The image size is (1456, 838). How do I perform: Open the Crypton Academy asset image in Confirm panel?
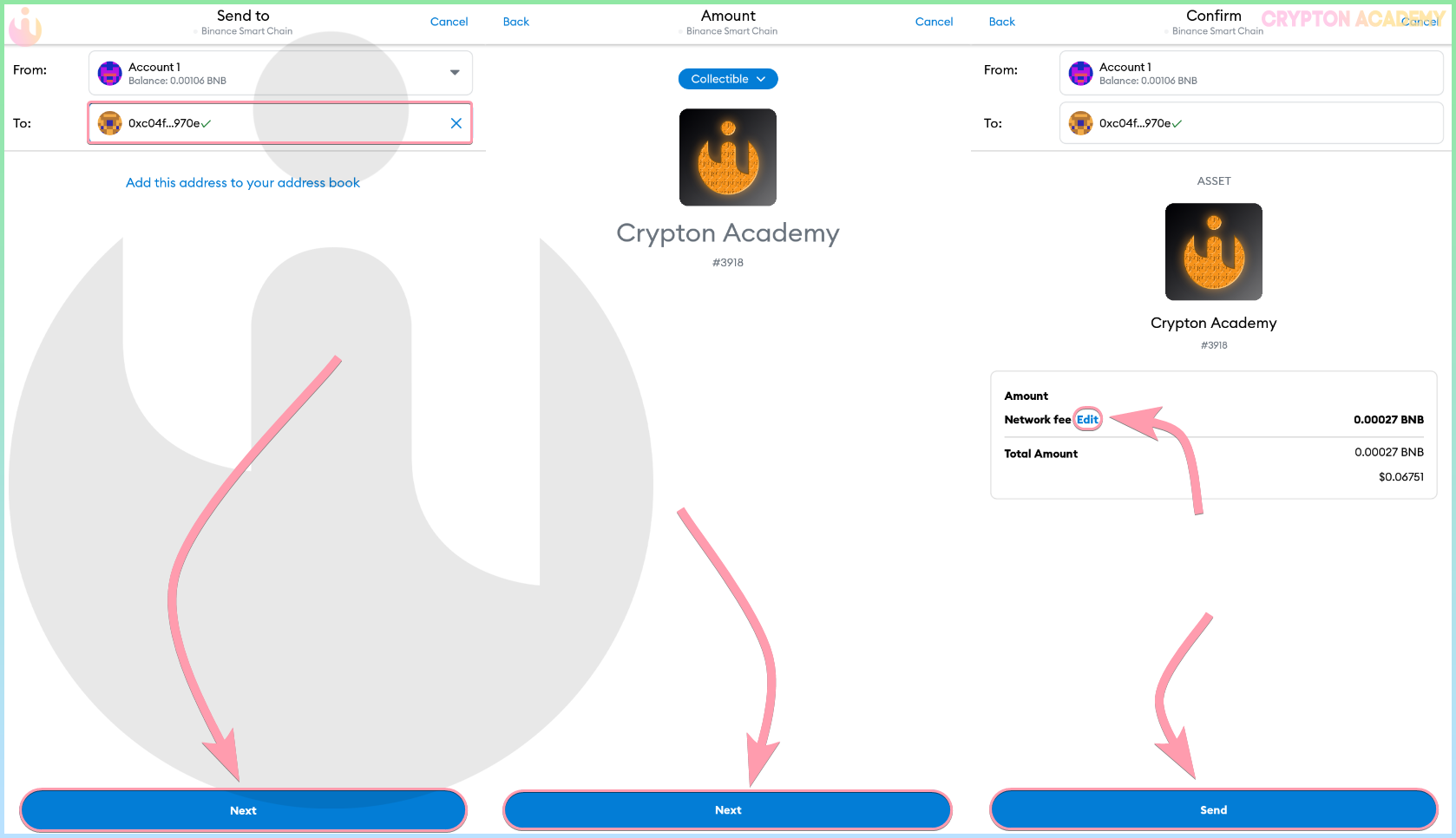point(1214,252)
